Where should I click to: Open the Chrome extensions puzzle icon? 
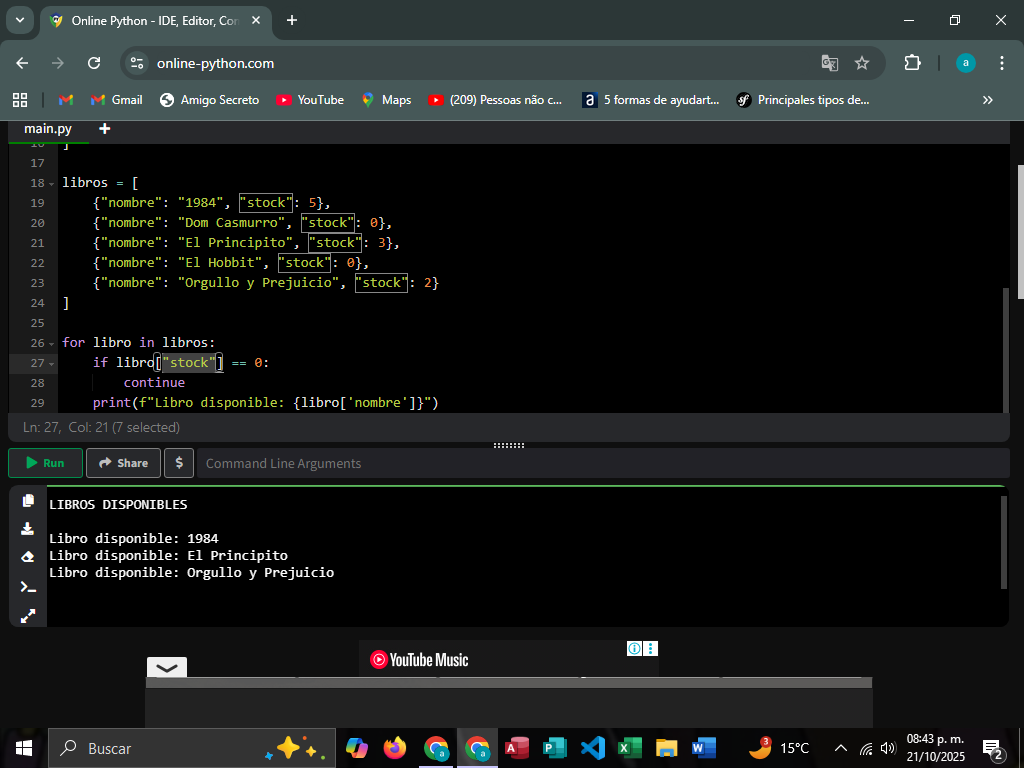point(912,63)
